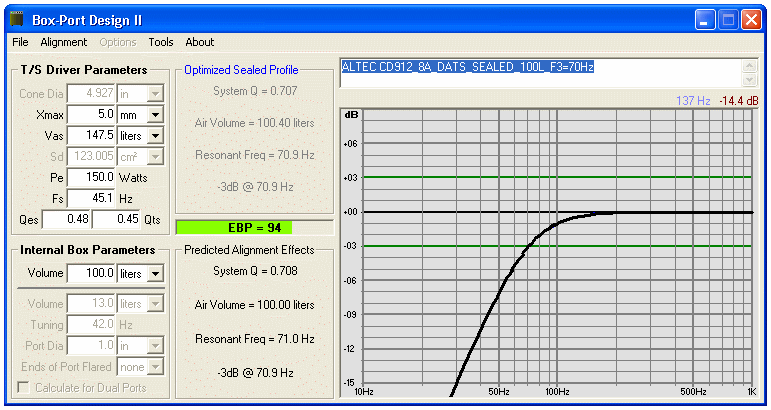Viewport: 771px width, 410px height.
Task: Click optimized Resonant Freq = 70.9 Hz
Action: click(255, 155)
